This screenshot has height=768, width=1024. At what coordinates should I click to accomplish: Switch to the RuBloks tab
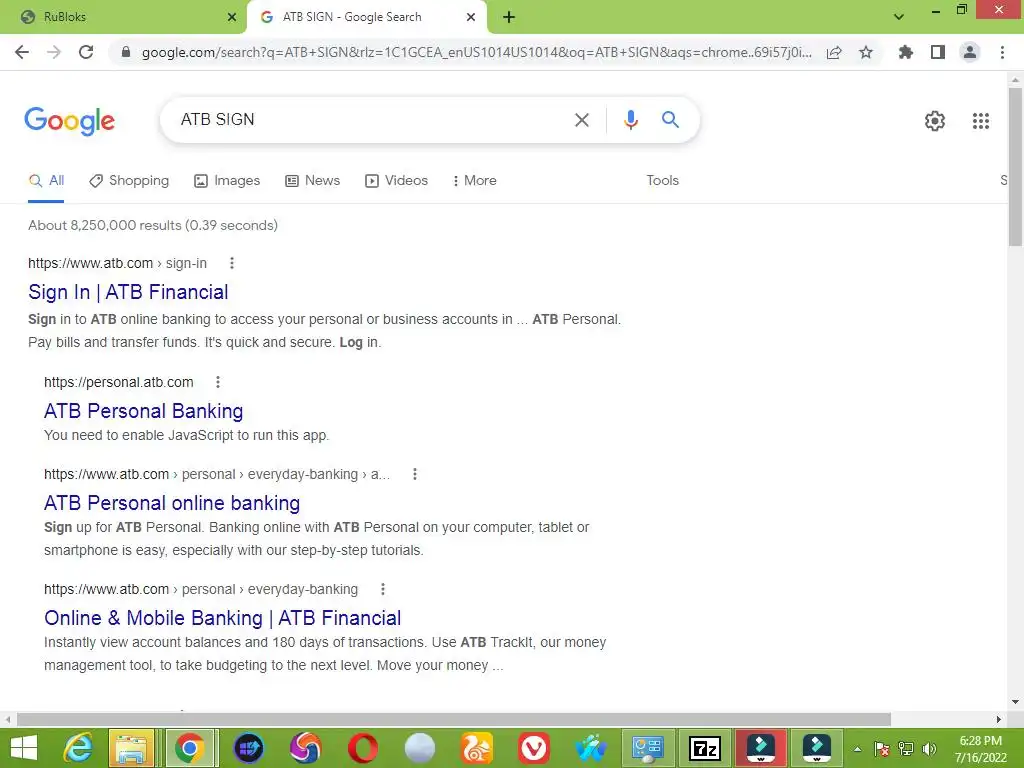click(123, 17)
